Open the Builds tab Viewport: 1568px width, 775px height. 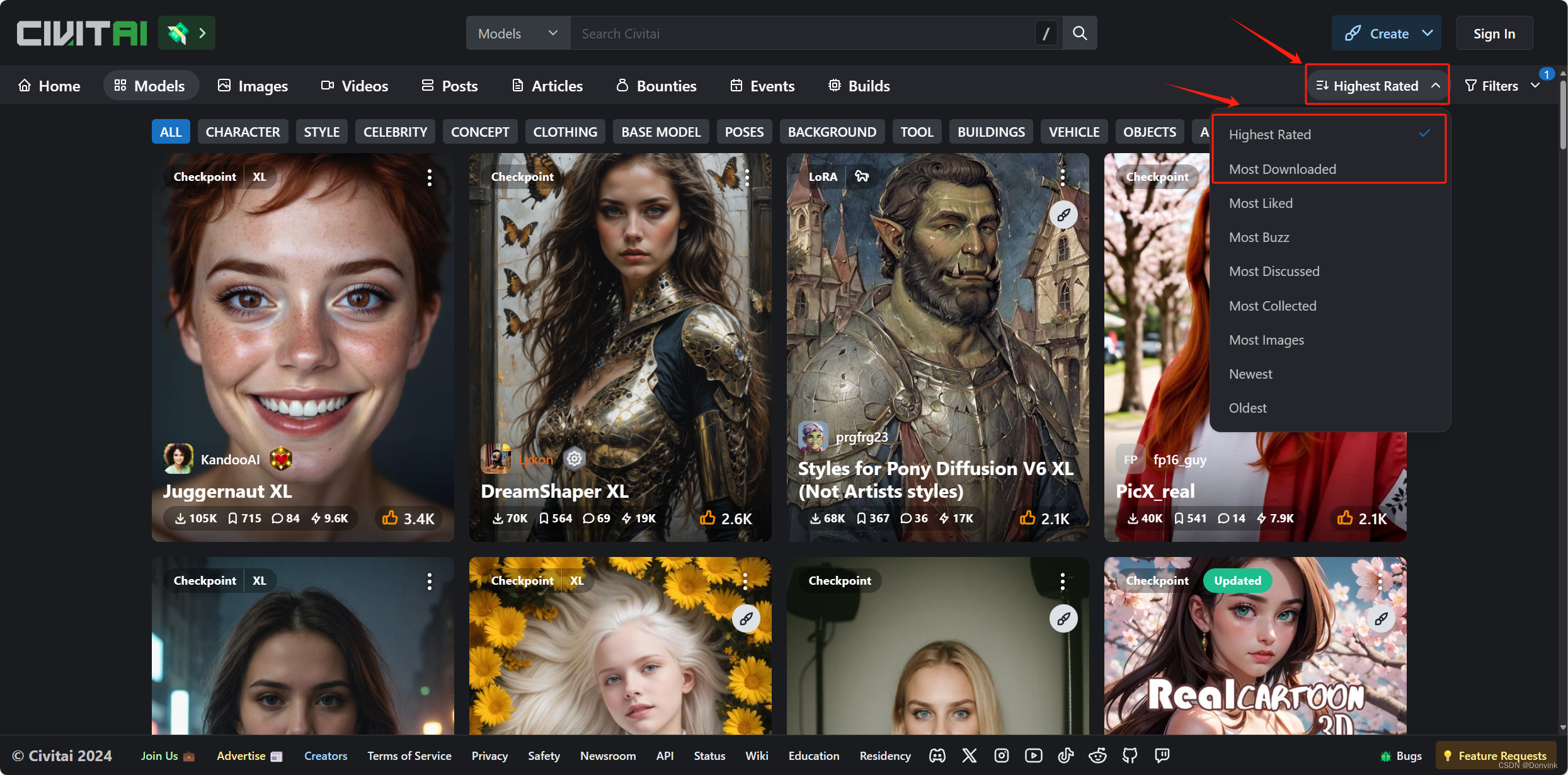click(859, 86)
